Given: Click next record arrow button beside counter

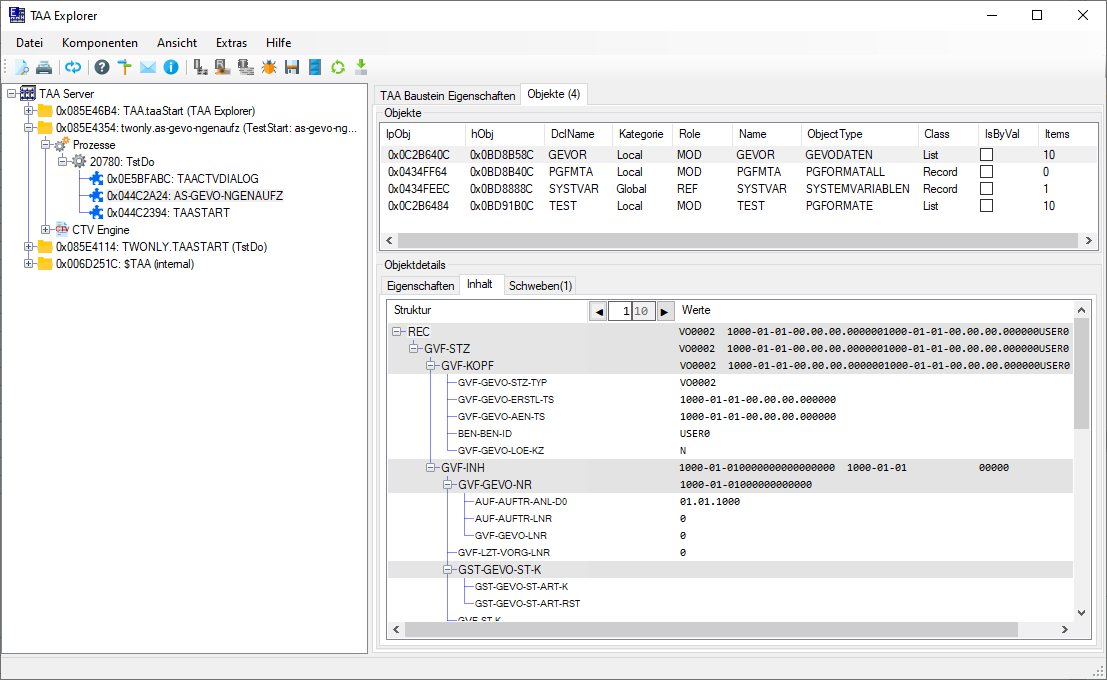Looking at the screenshot, I should coord(665,312).
